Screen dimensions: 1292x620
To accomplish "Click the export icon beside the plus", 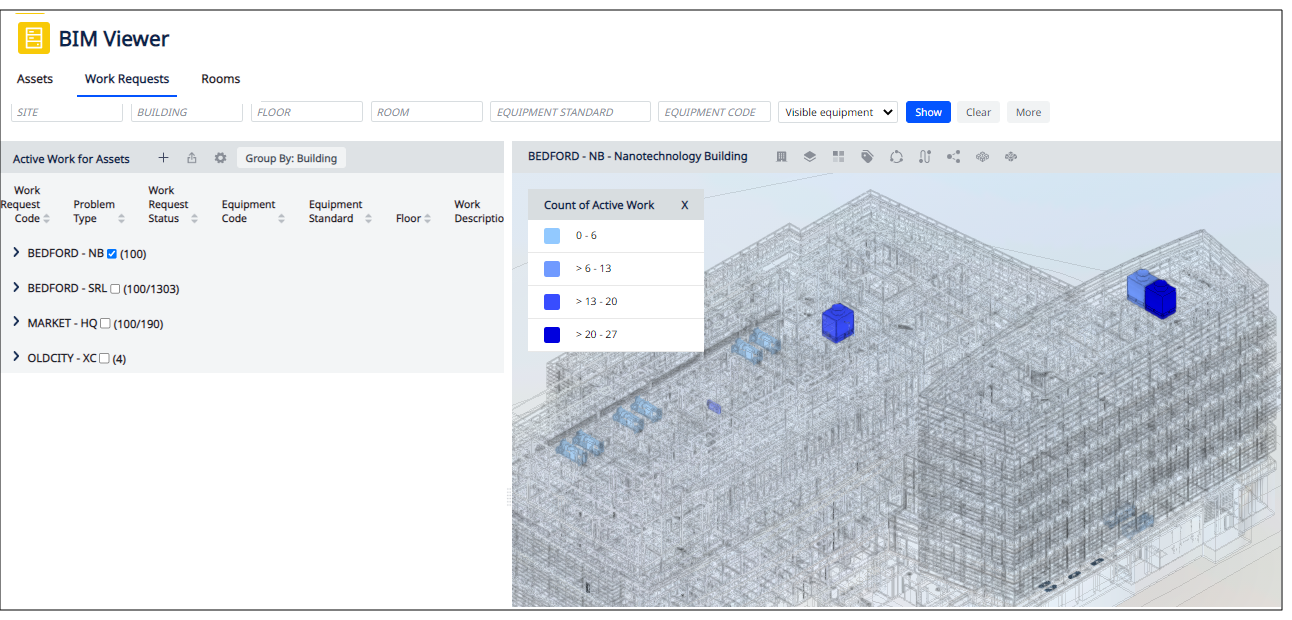I will pos(192,158).
